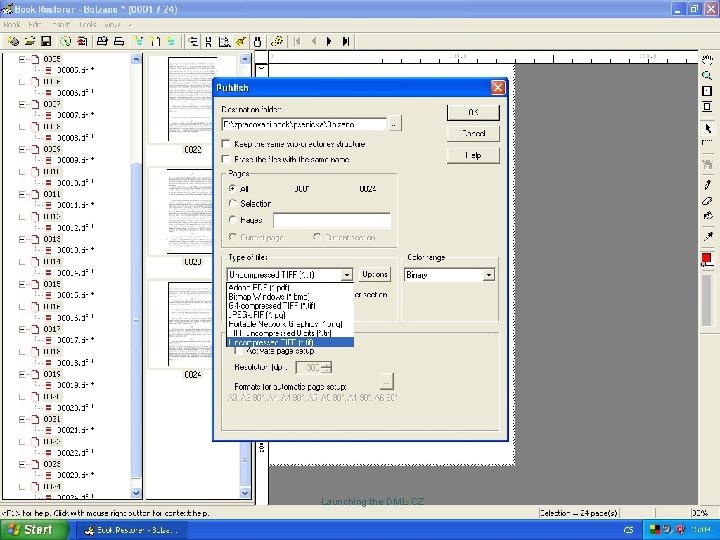This screenshot has width=720, height=540.
Task: Choose 'Bitmap Windows (*.bmp)' file type
Action: (x=290, y=297)
